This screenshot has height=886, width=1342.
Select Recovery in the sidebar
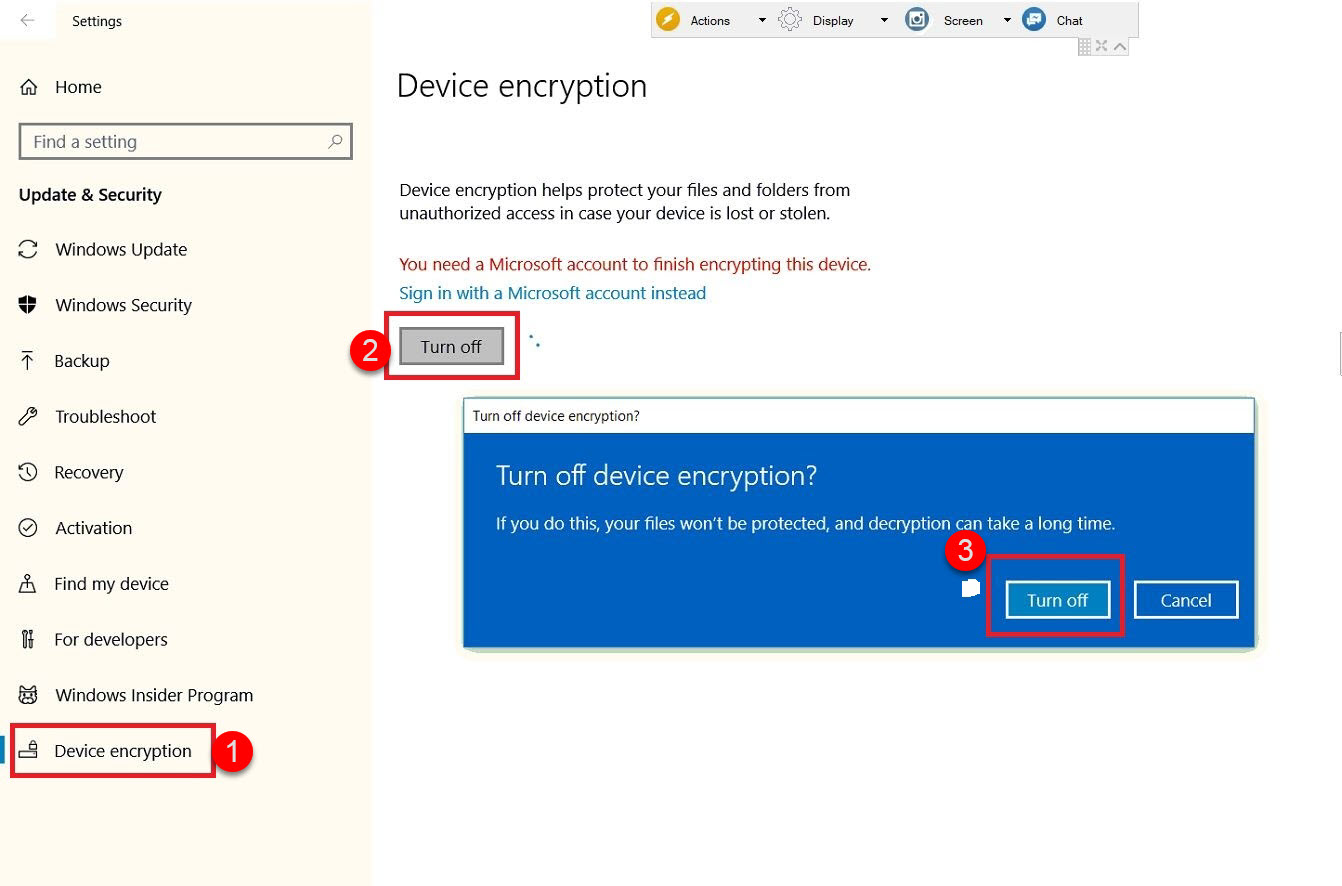coord(89,472)
